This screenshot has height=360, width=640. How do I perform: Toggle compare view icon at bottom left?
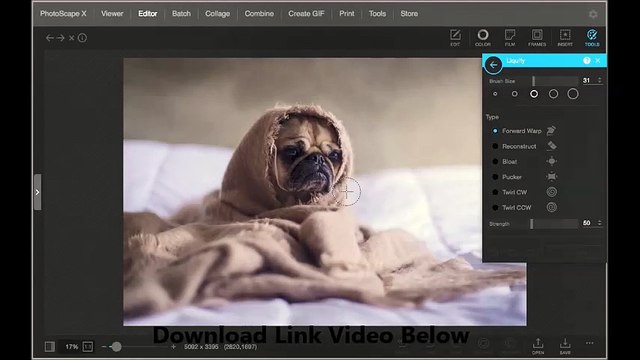50,347
